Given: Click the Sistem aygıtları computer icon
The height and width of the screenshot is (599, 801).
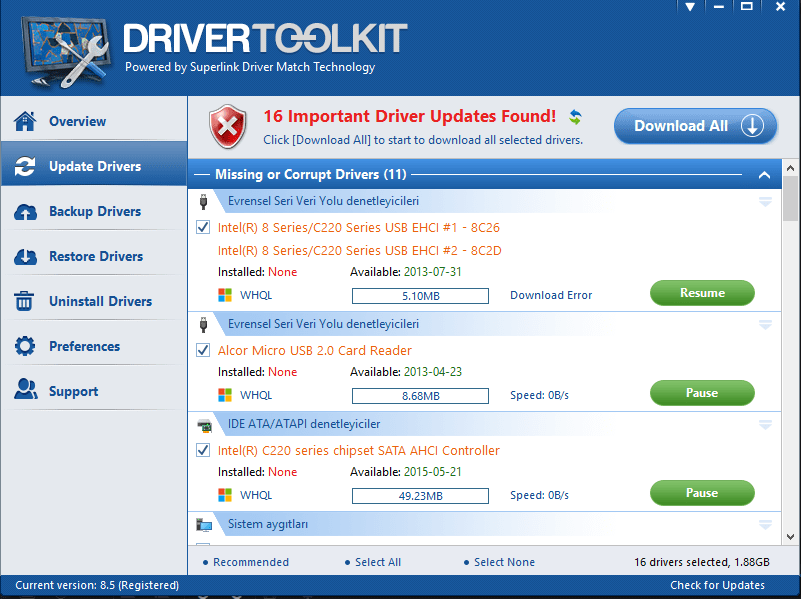Looking at the screenshot, I should [x=204, y=524].
